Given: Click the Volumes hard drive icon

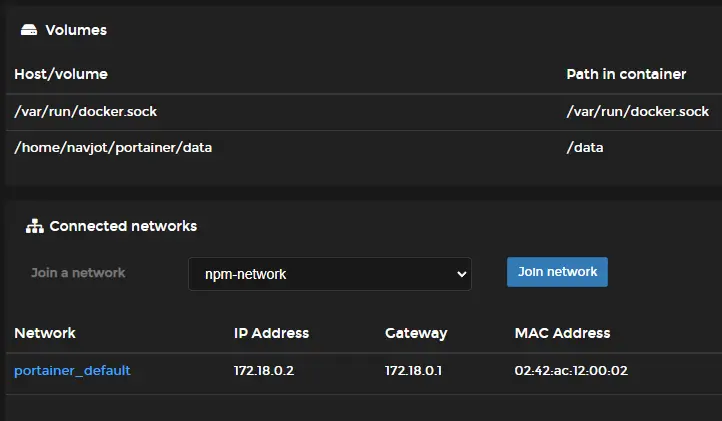Looking at the screenshot, I should coord(29,31).
